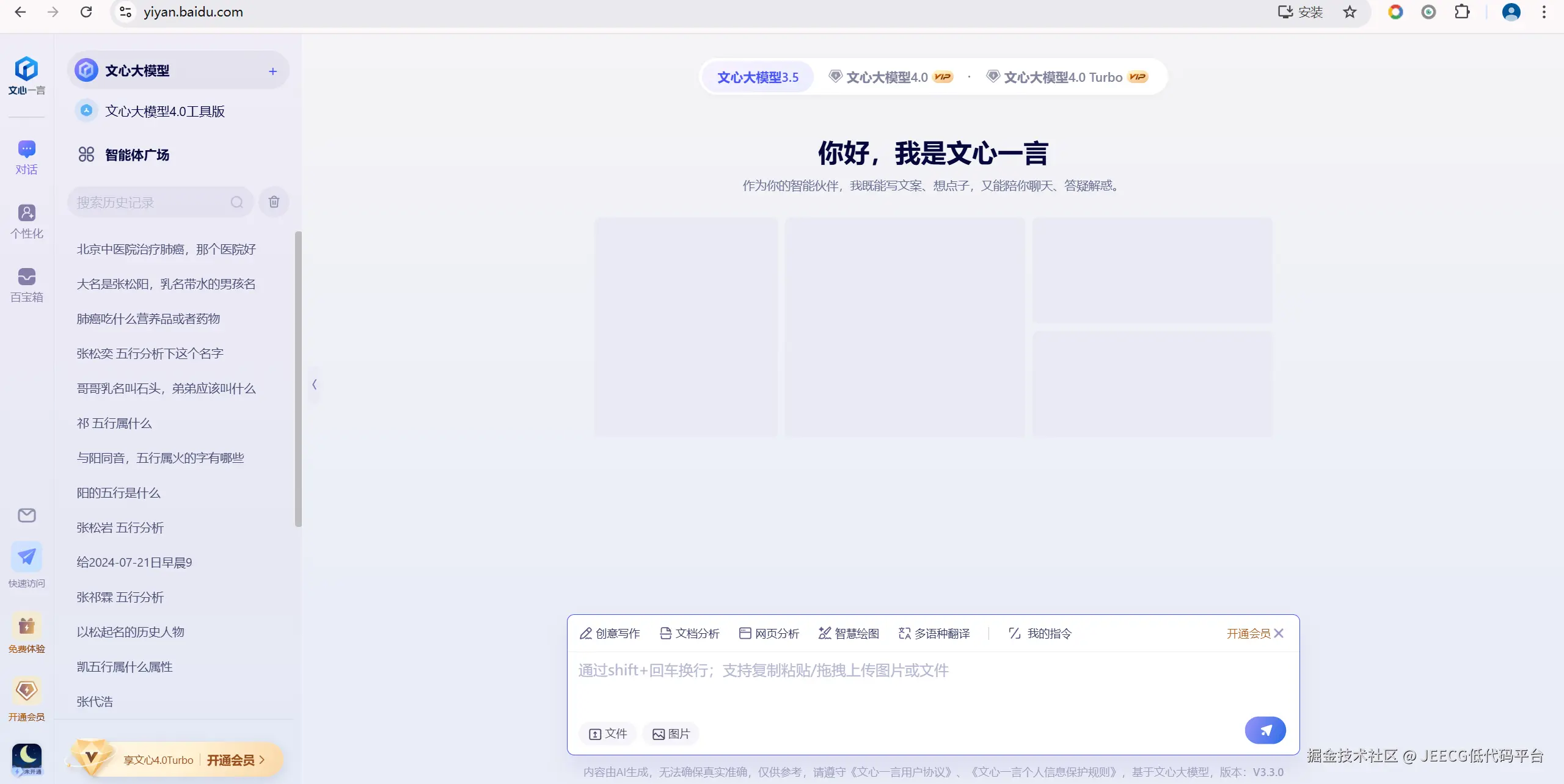Click the 快速访问 paper plane icon
The image size is (1564, 784).
tap(26, 557)
